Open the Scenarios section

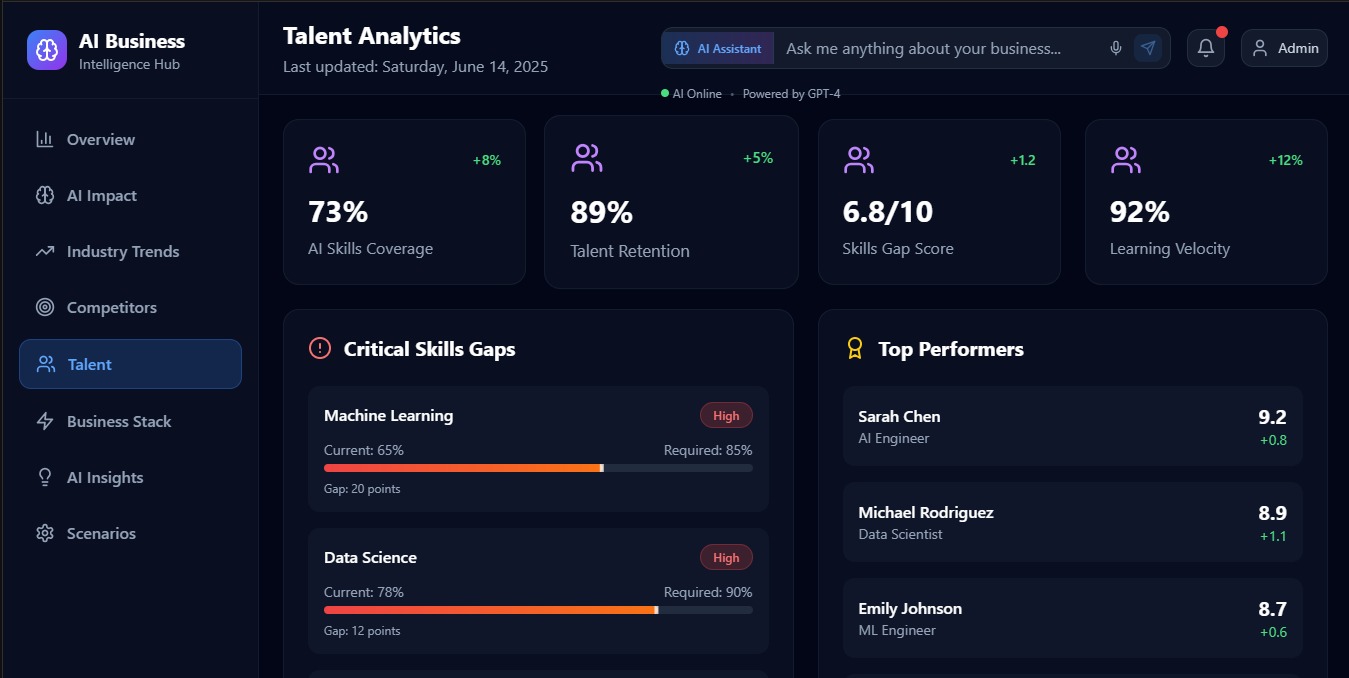pos(130,534)
